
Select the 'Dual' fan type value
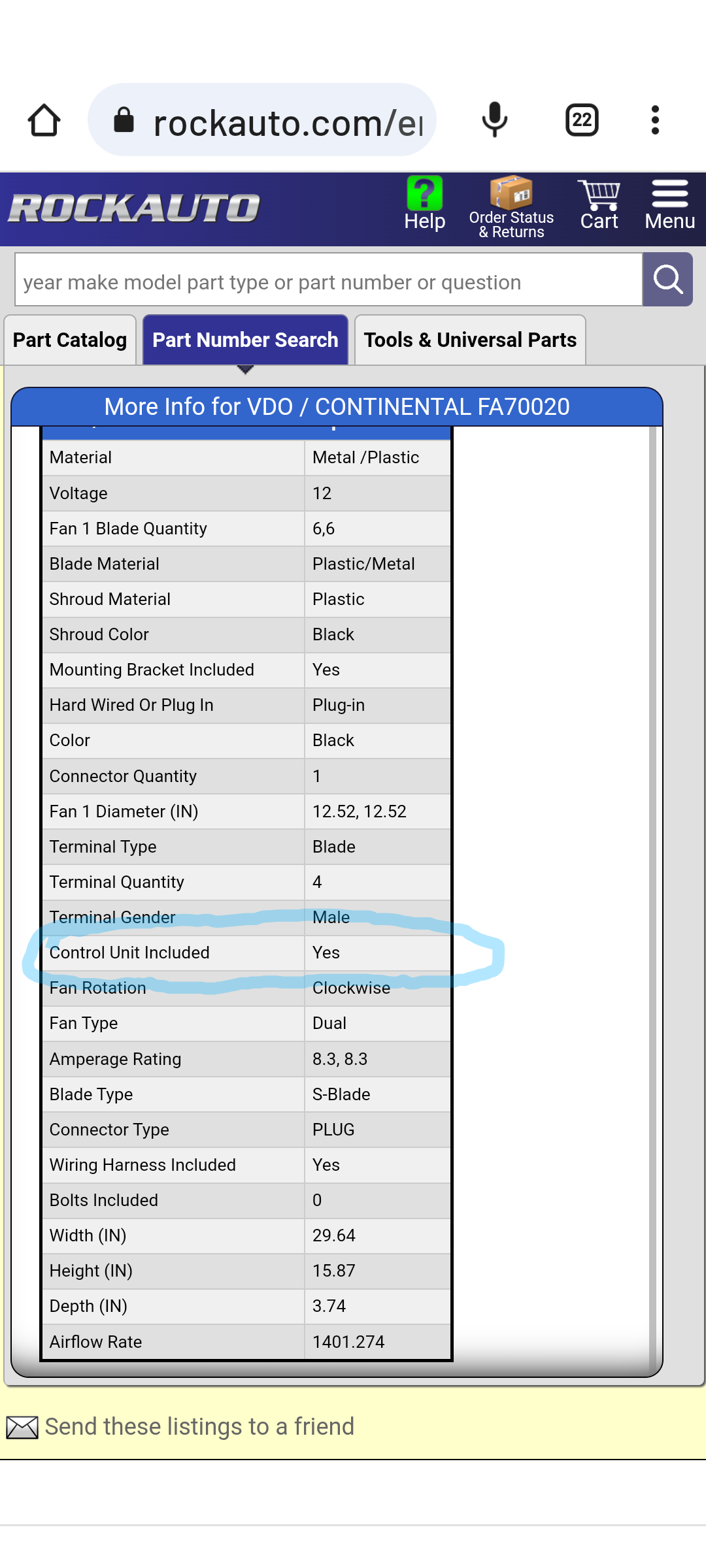pos(329,1023)
